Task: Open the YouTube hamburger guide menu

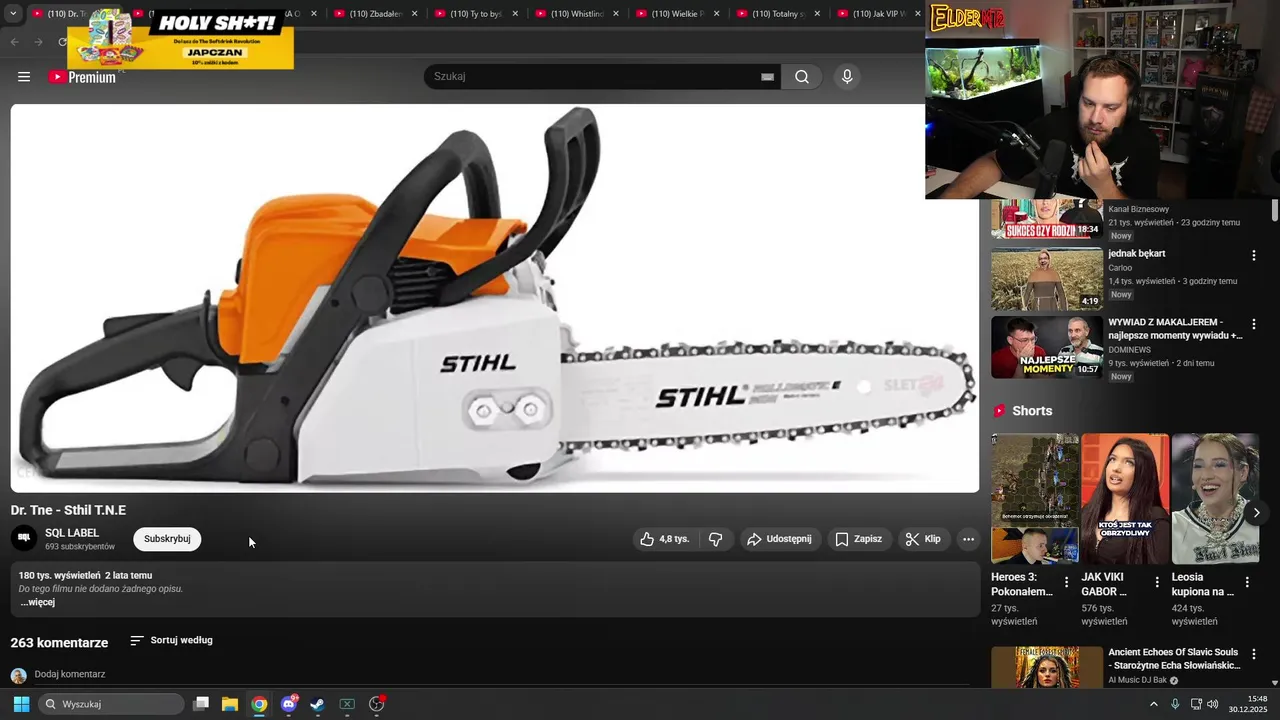Action: [x=24, y=77]
